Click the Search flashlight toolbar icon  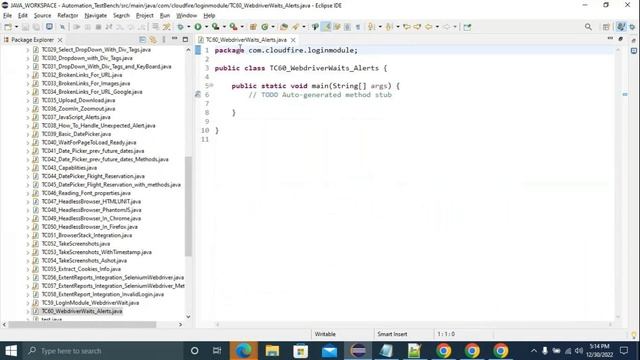tap(295, 27)
